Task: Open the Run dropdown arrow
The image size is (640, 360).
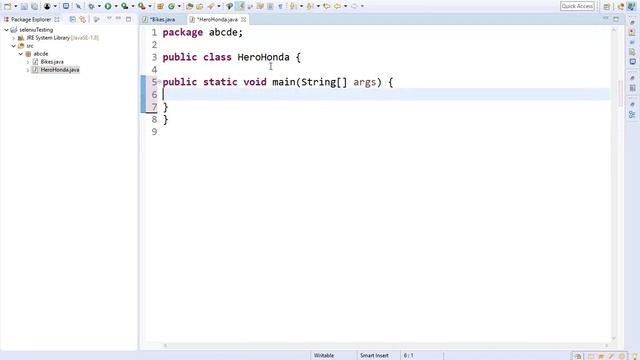Action: [116, 6]
